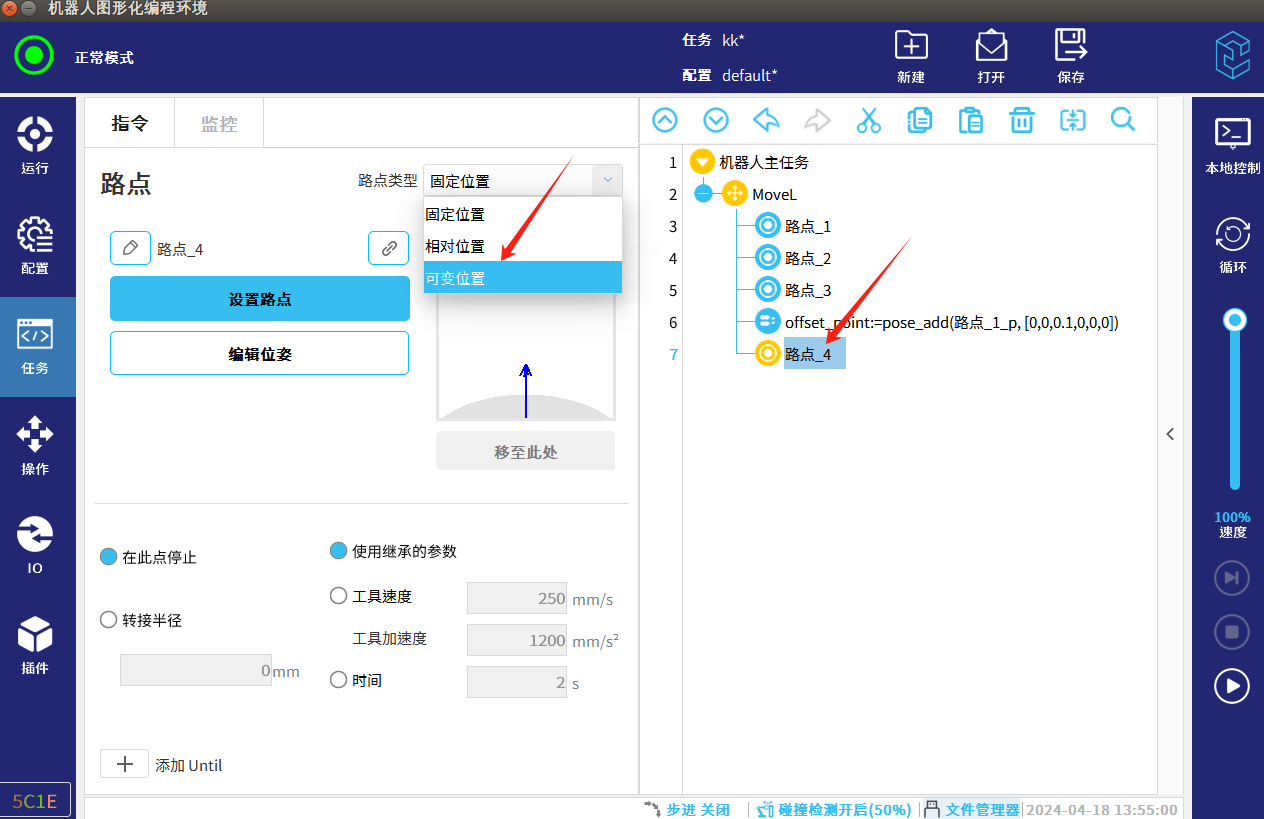Click the delete trash icon
The width and height of the screenshot is (1264, 819).
point(1021,121)
